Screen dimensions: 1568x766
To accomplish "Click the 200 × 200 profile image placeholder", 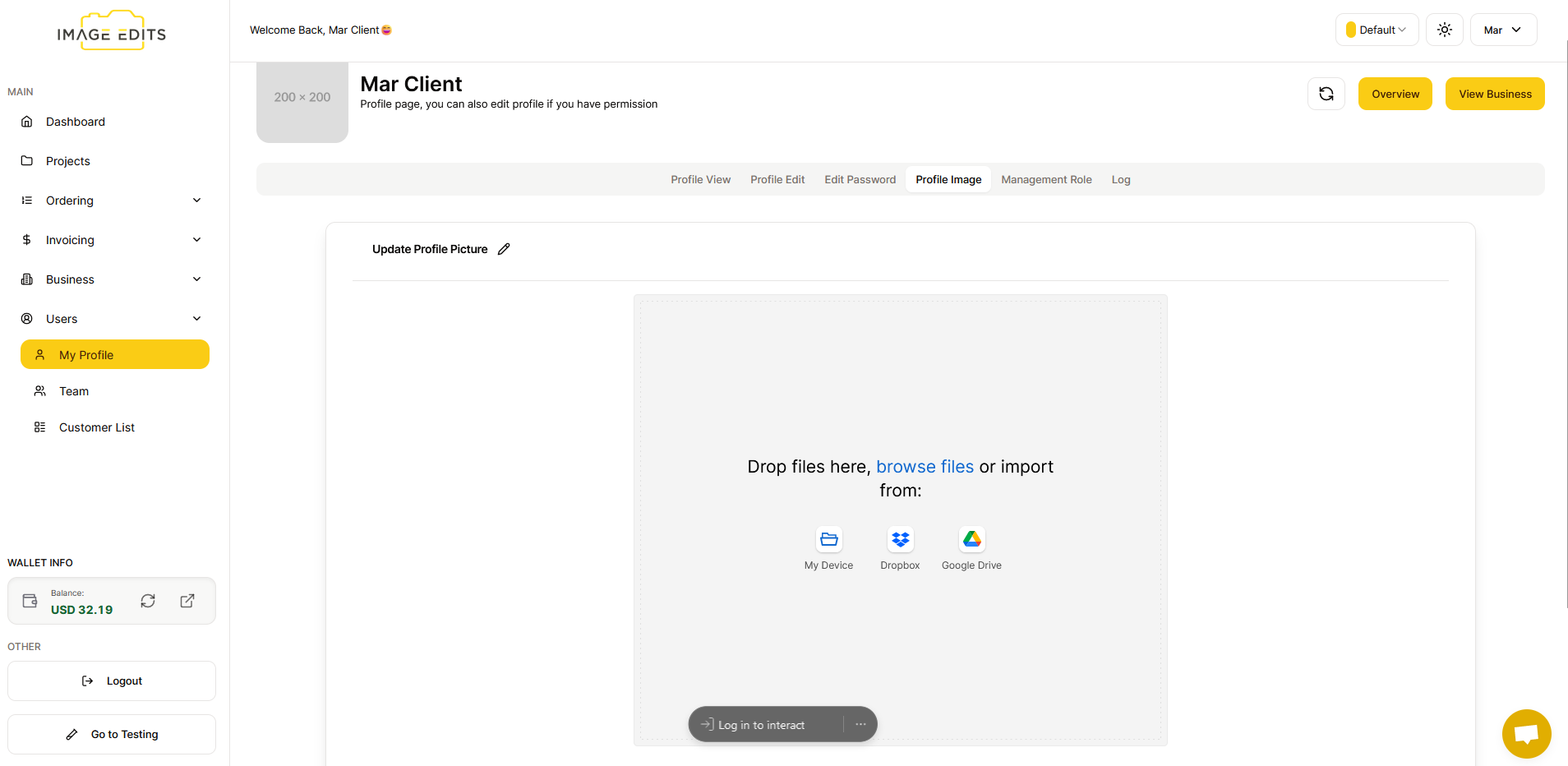I will click(302, 100).
